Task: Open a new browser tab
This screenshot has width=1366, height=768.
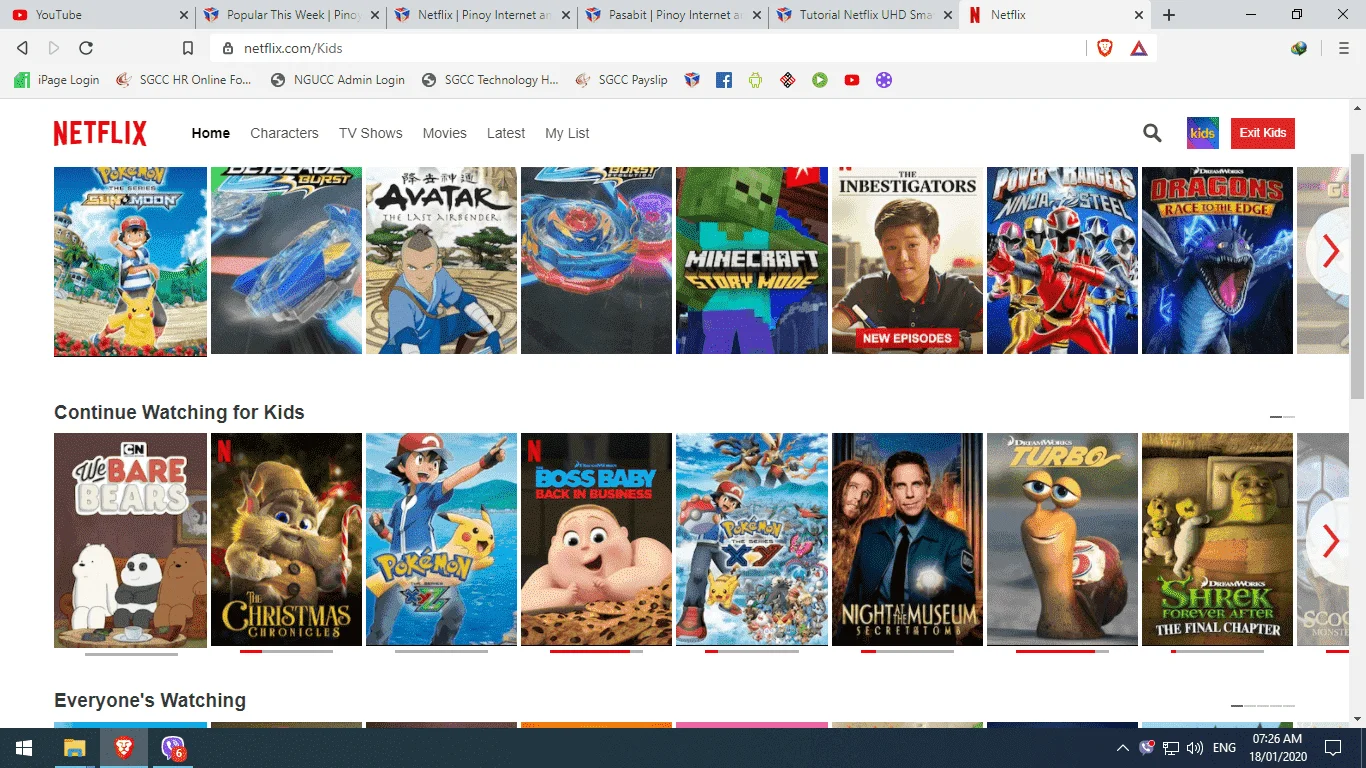Action: (1169, 15)
